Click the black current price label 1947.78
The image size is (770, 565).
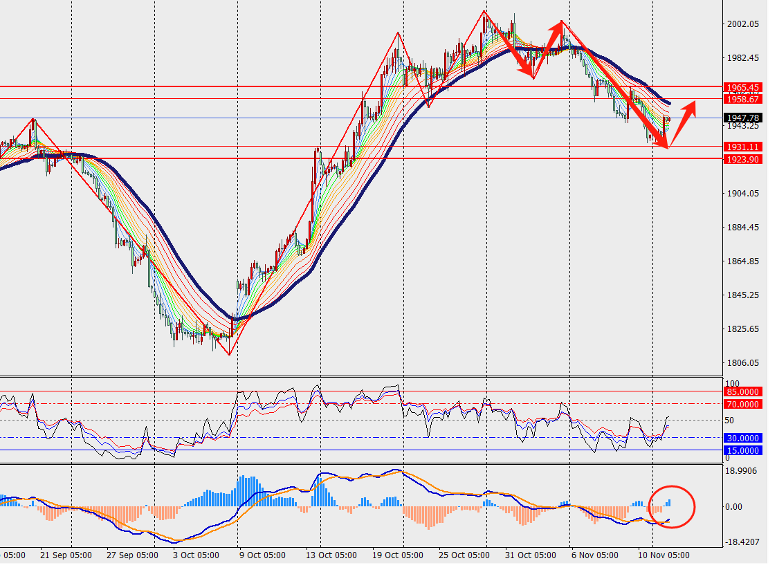(x=743, y=118)
